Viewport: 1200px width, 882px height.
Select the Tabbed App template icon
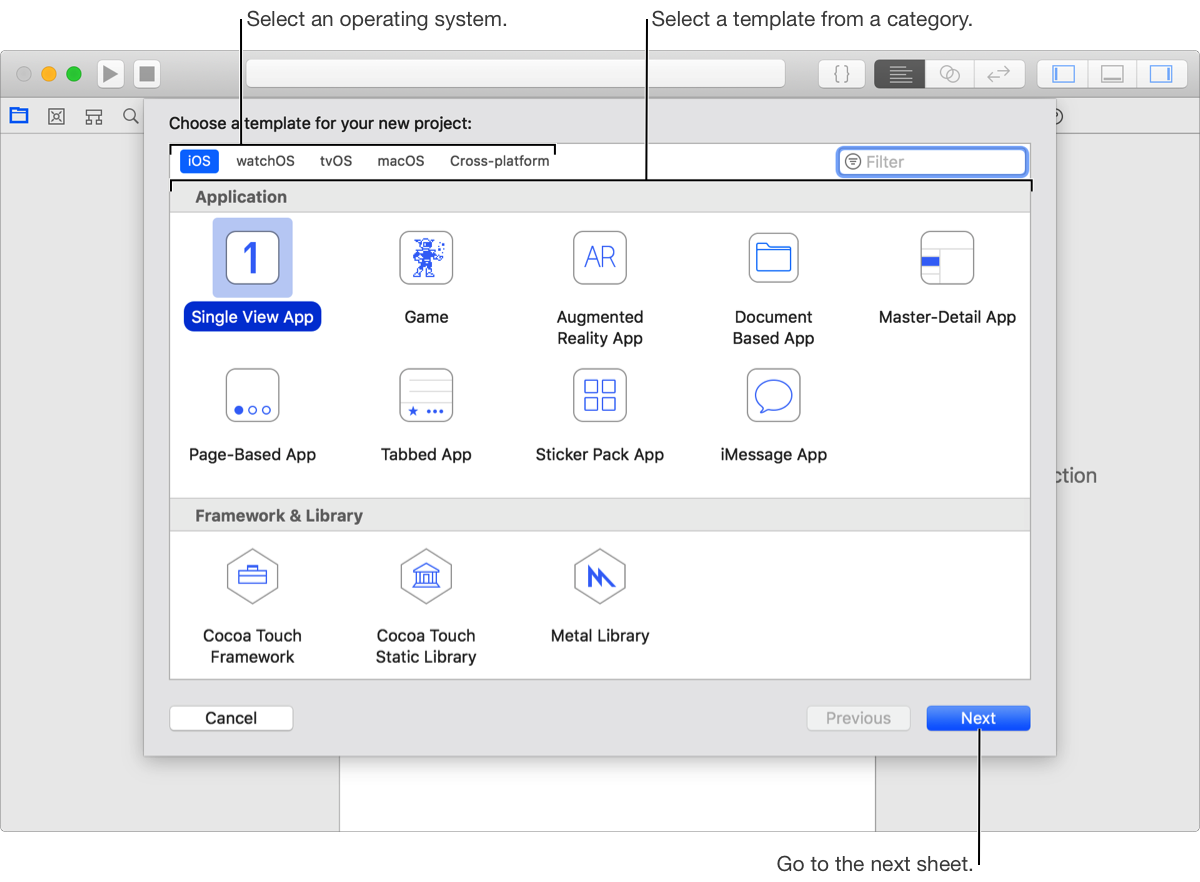click(426, 395)
